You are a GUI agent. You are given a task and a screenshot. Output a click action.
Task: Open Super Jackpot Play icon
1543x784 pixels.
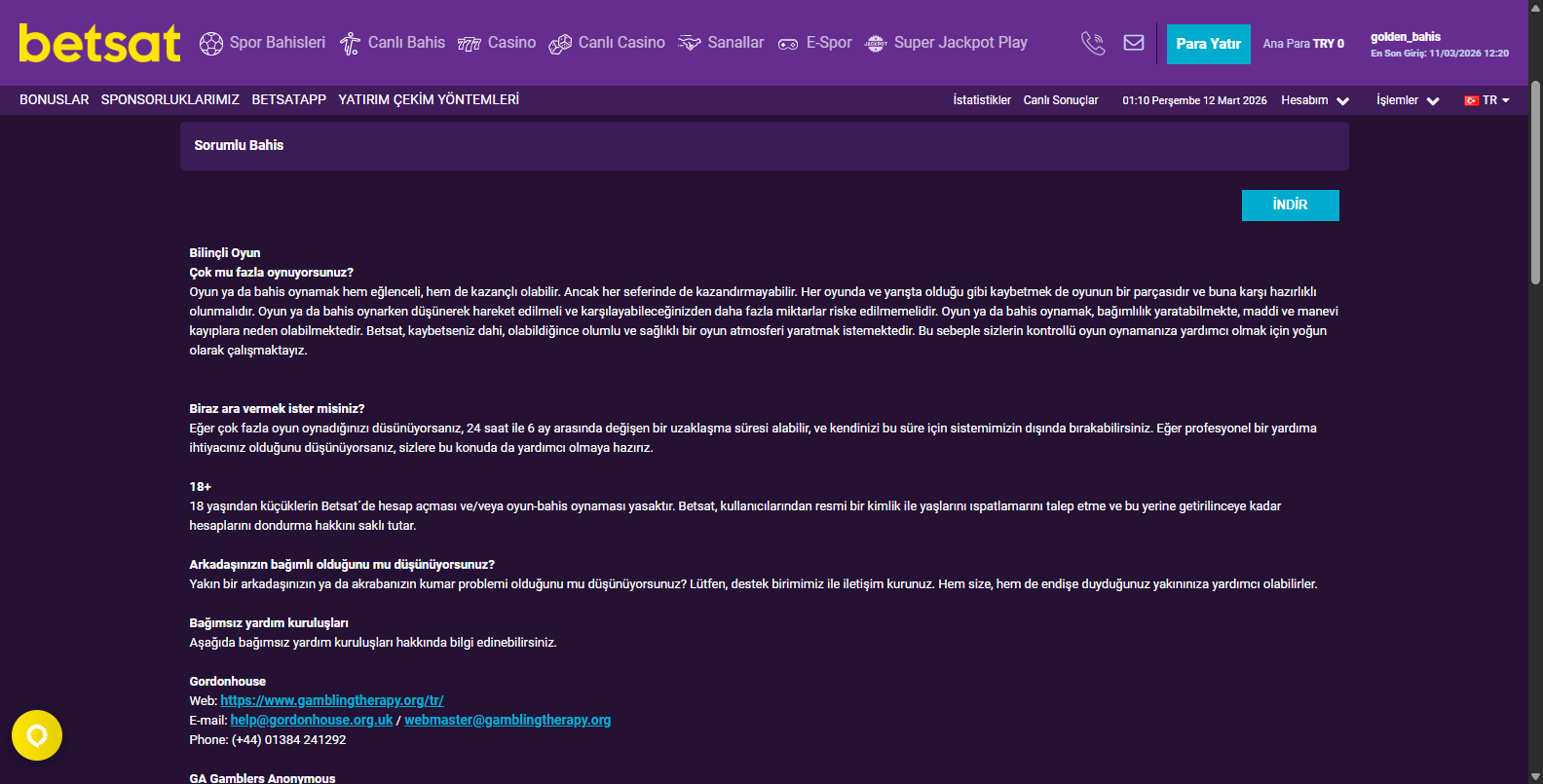pyautogui.click(x=876, y=44)
